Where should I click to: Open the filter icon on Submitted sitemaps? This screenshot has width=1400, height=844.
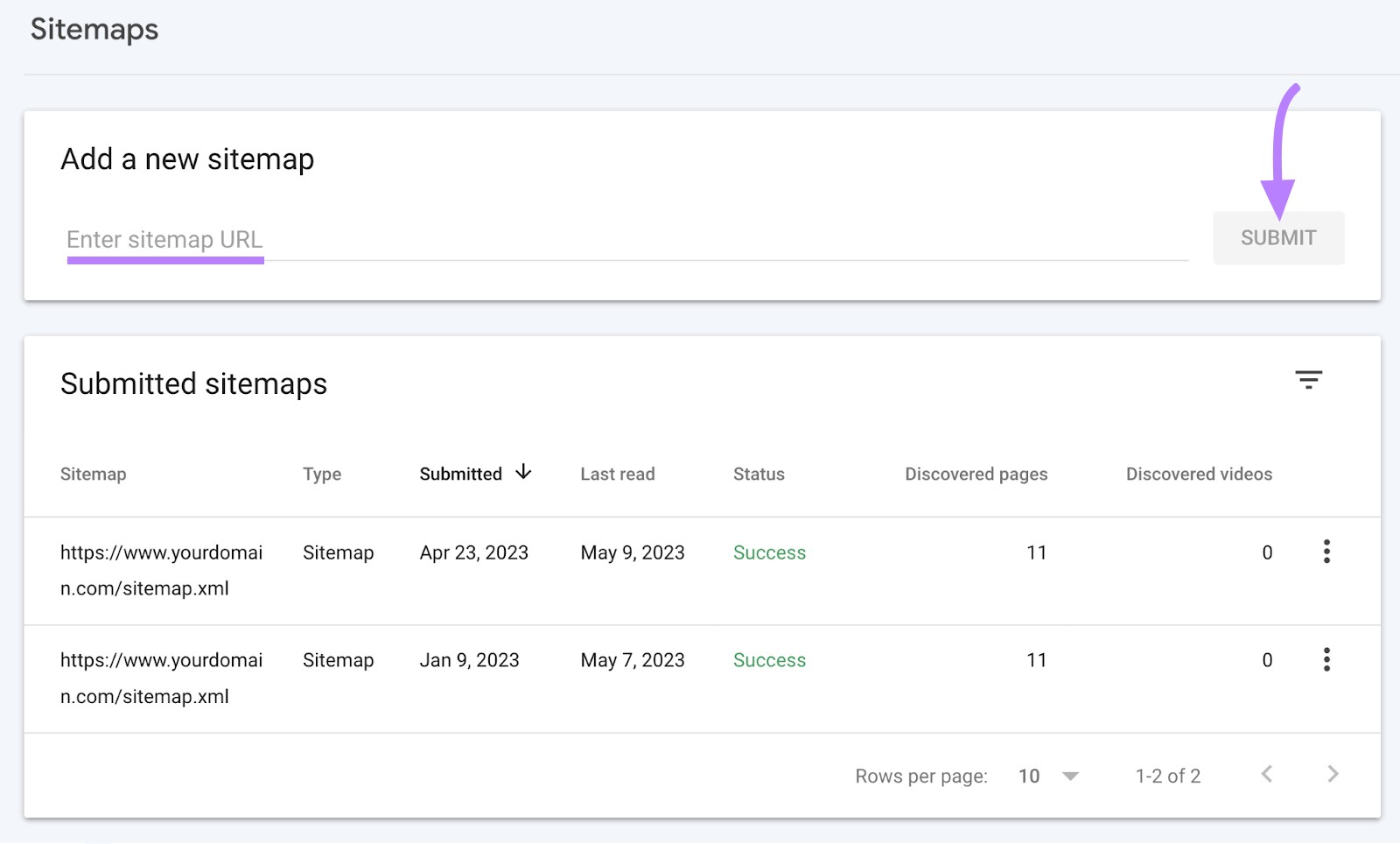(1309, 380)
